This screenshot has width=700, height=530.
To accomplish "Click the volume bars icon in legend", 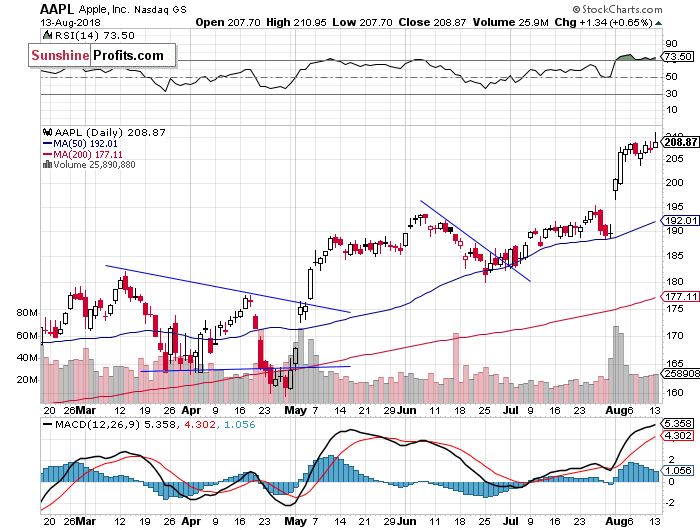I will click(x=47, y=164).
